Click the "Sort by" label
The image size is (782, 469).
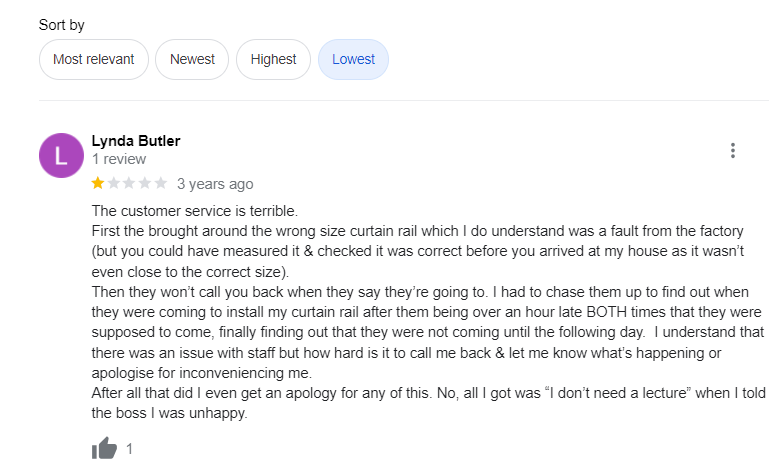pyautogui.click(x=62, y=24)
